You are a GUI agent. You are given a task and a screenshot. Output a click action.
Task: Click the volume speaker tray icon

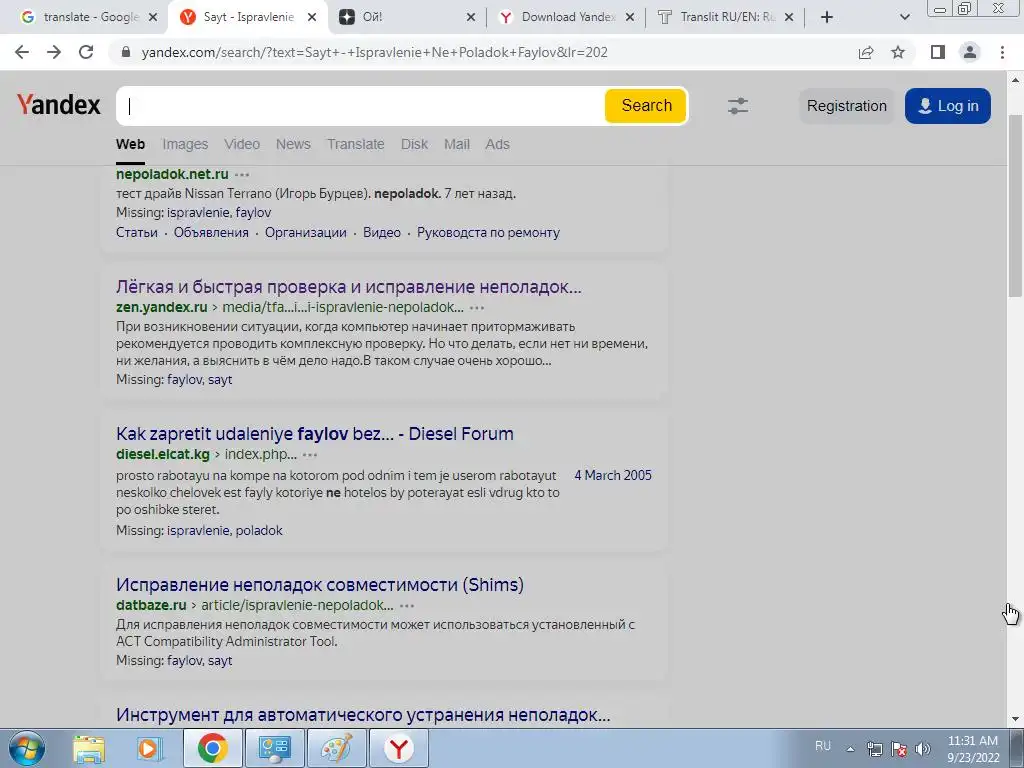coord(923,748)
